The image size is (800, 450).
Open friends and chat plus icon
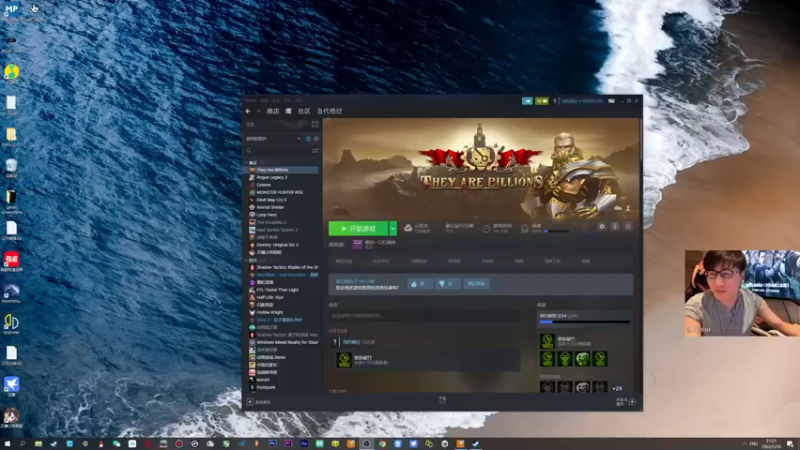[632, 402]
